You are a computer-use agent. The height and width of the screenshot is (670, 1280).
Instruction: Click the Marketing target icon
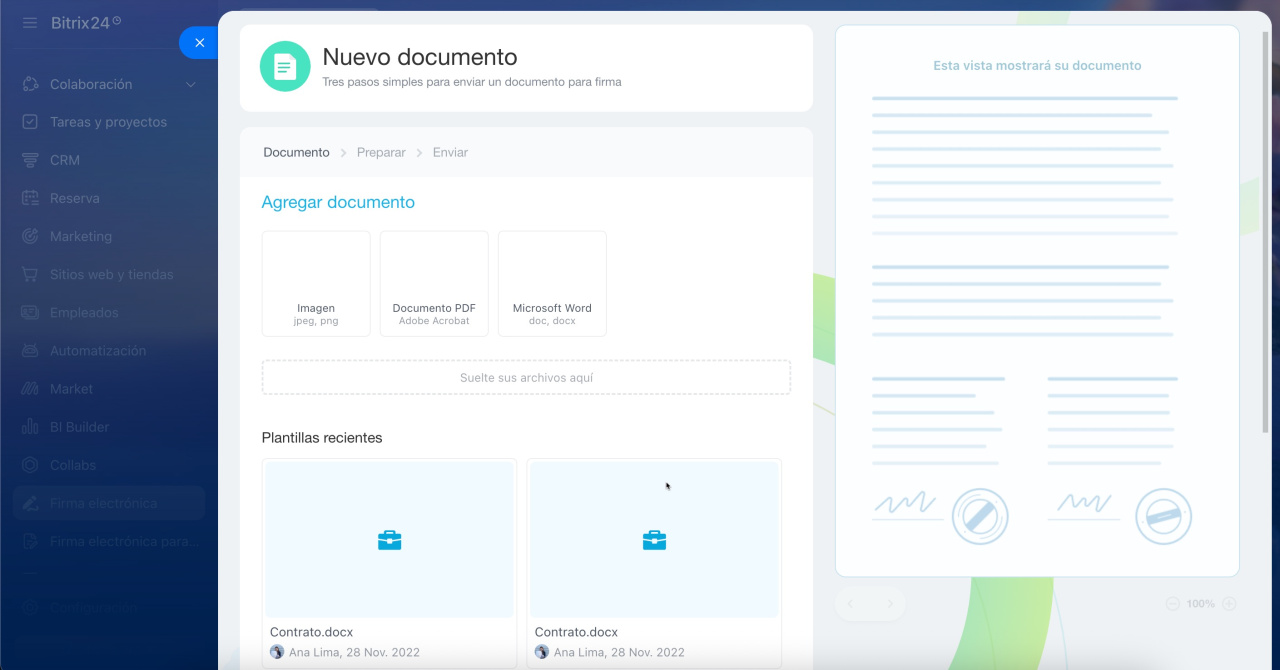31,236
